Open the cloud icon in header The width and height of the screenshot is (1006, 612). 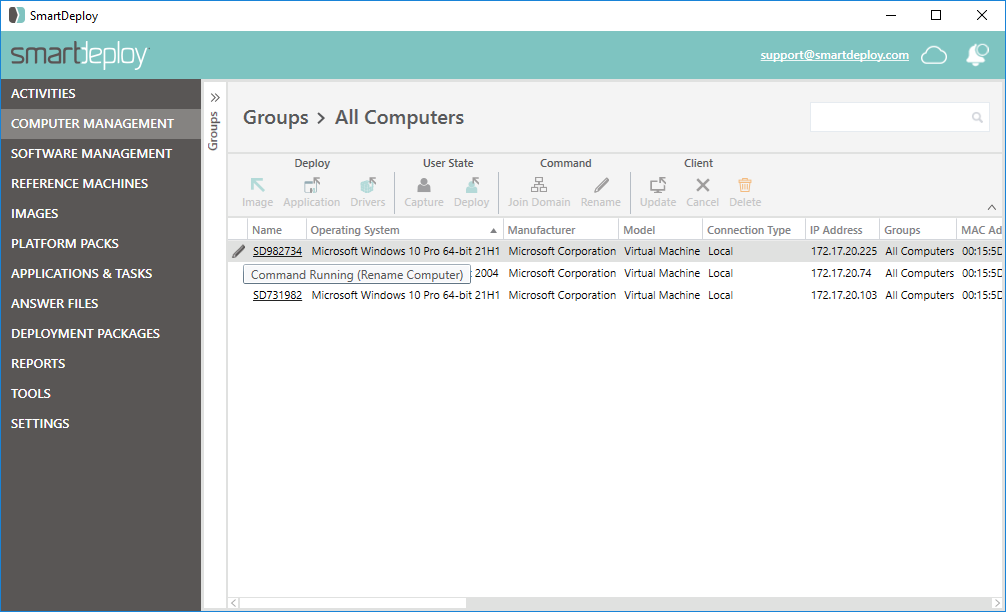(933, 55)
